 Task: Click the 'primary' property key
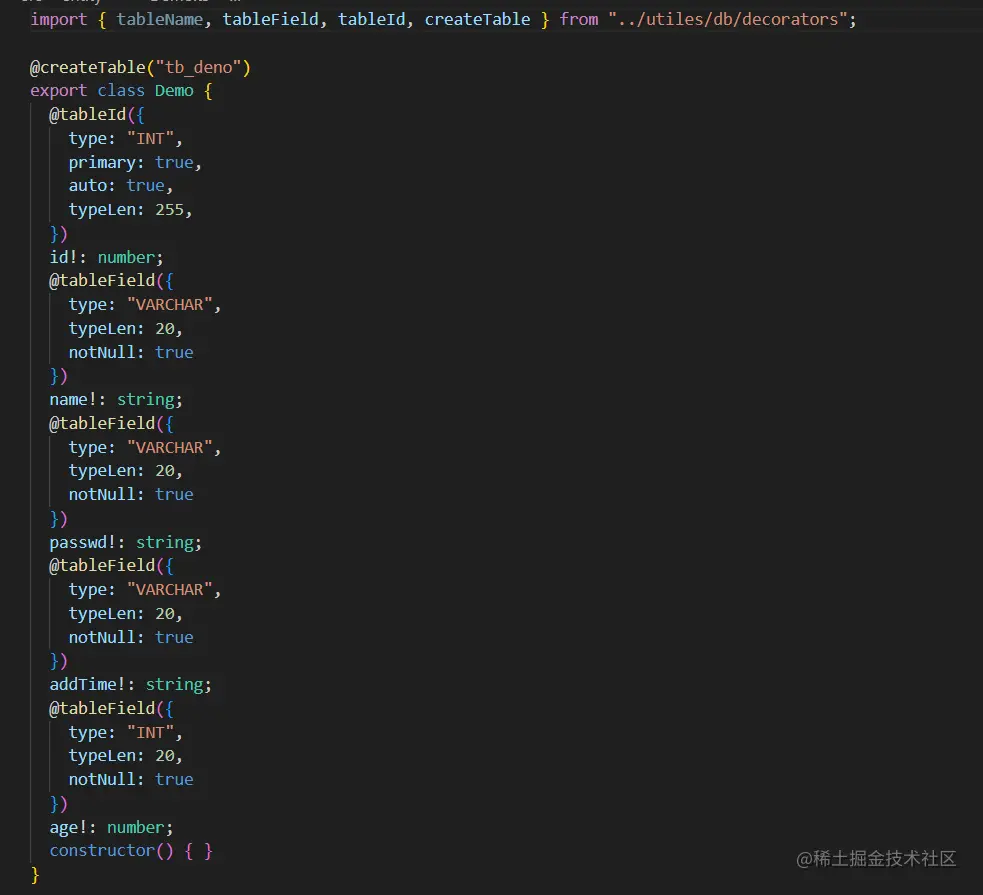[x=102, y=163]
